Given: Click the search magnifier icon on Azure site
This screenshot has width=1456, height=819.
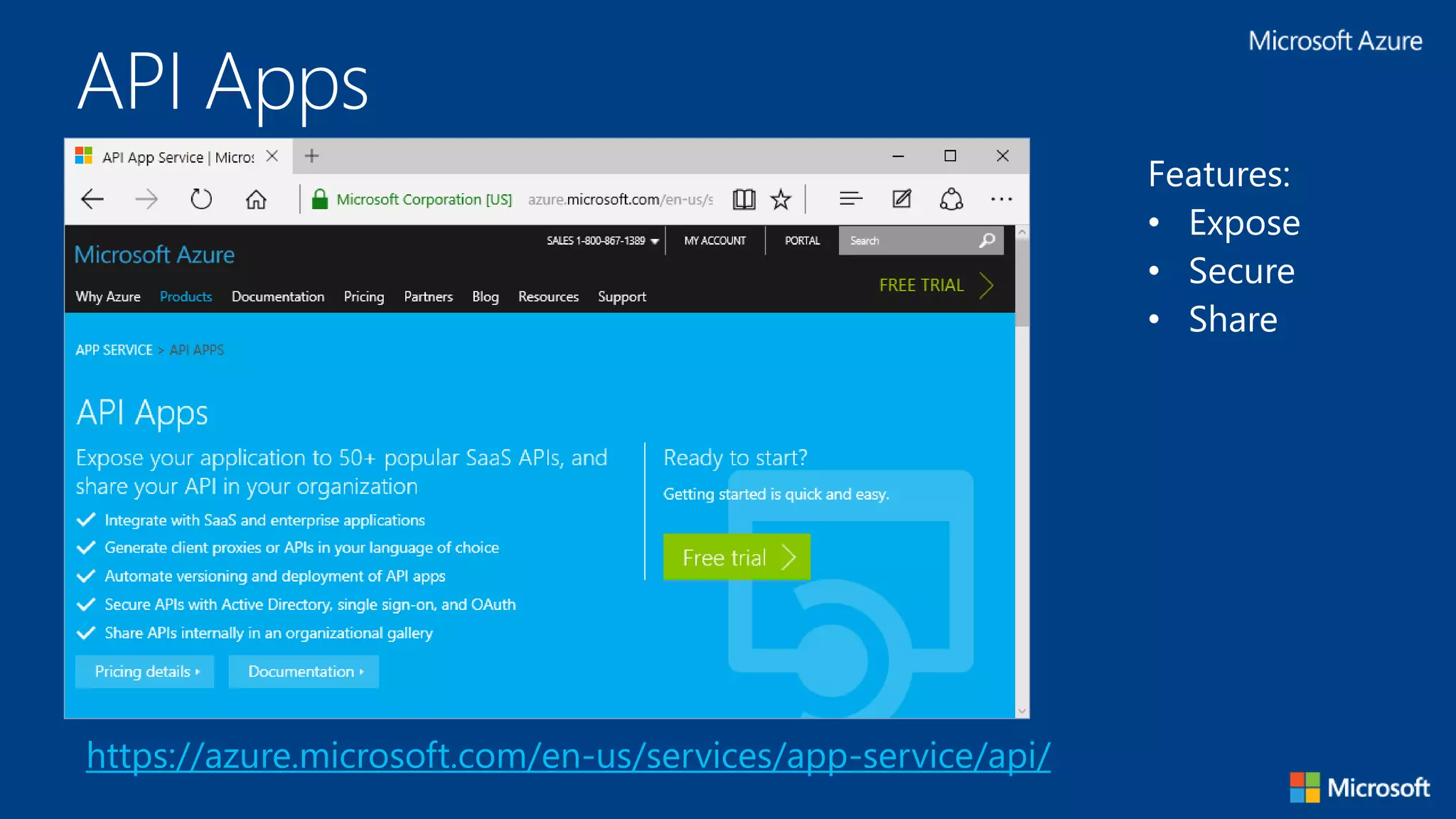Looking at the screenshot, I should point(987,240).
